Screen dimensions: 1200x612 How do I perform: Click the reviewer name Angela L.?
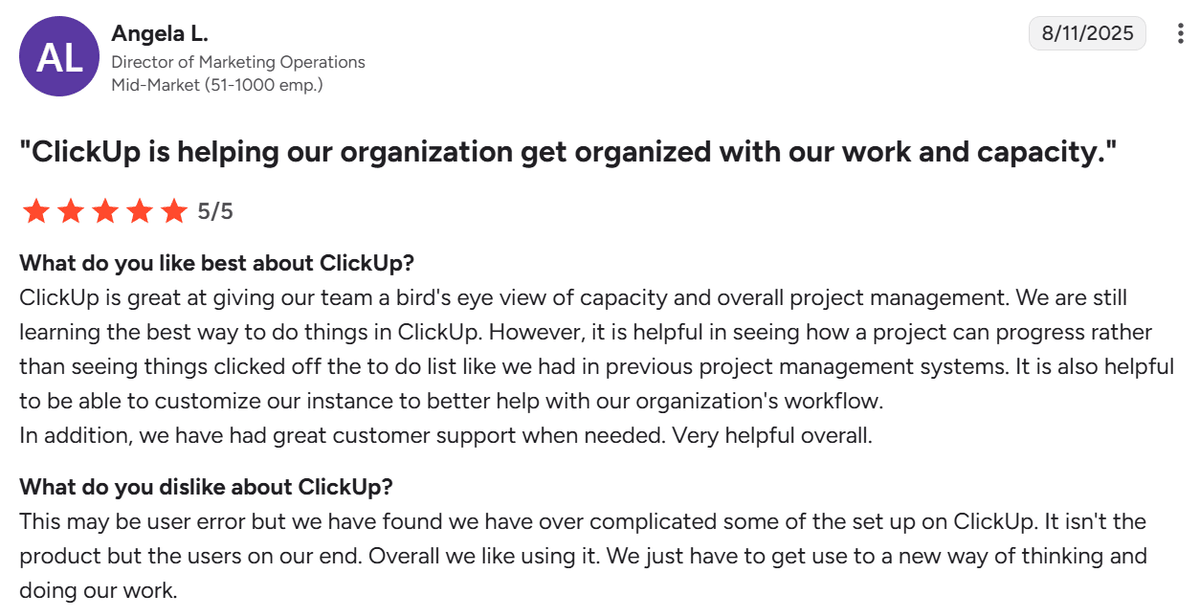tap(160, 34)
